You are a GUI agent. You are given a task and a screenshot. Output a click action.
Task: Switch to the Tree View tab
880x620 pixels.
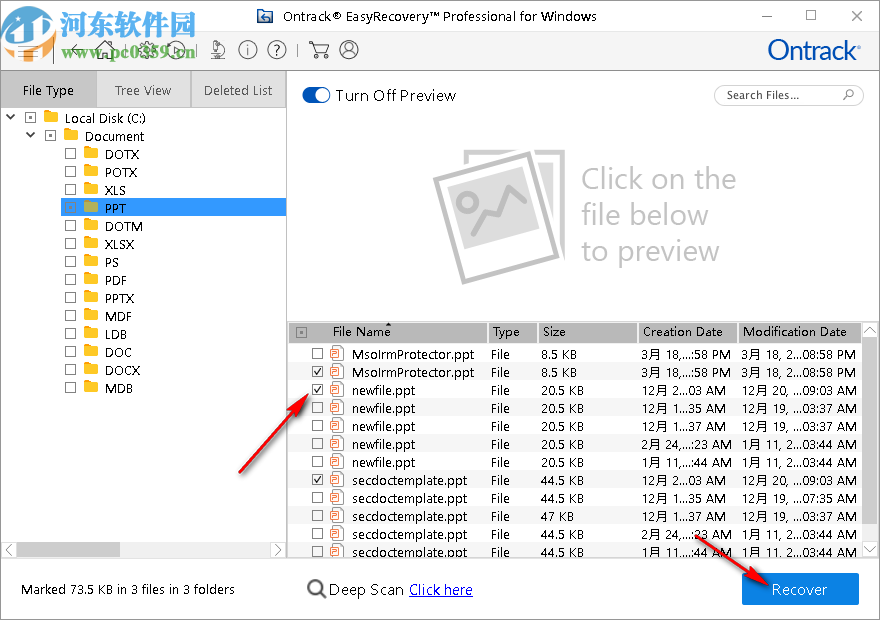coord(143,89)
